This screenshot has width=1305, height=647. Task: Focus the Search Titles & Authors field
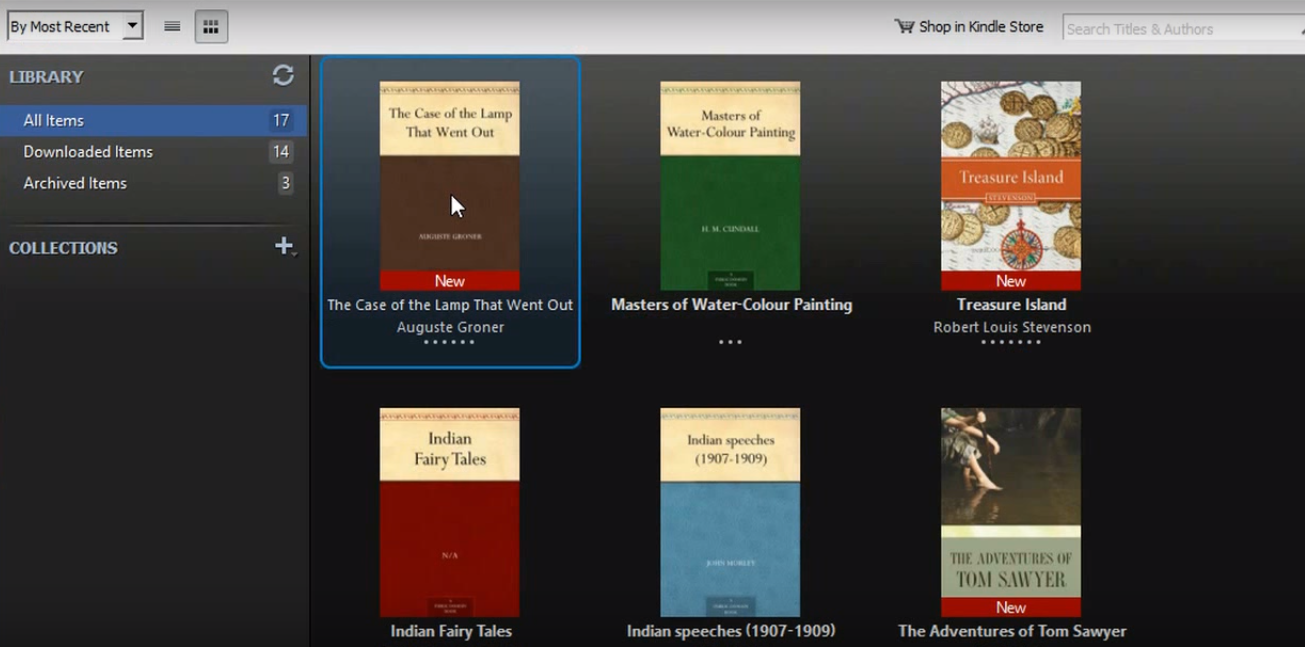(1183, 29)
